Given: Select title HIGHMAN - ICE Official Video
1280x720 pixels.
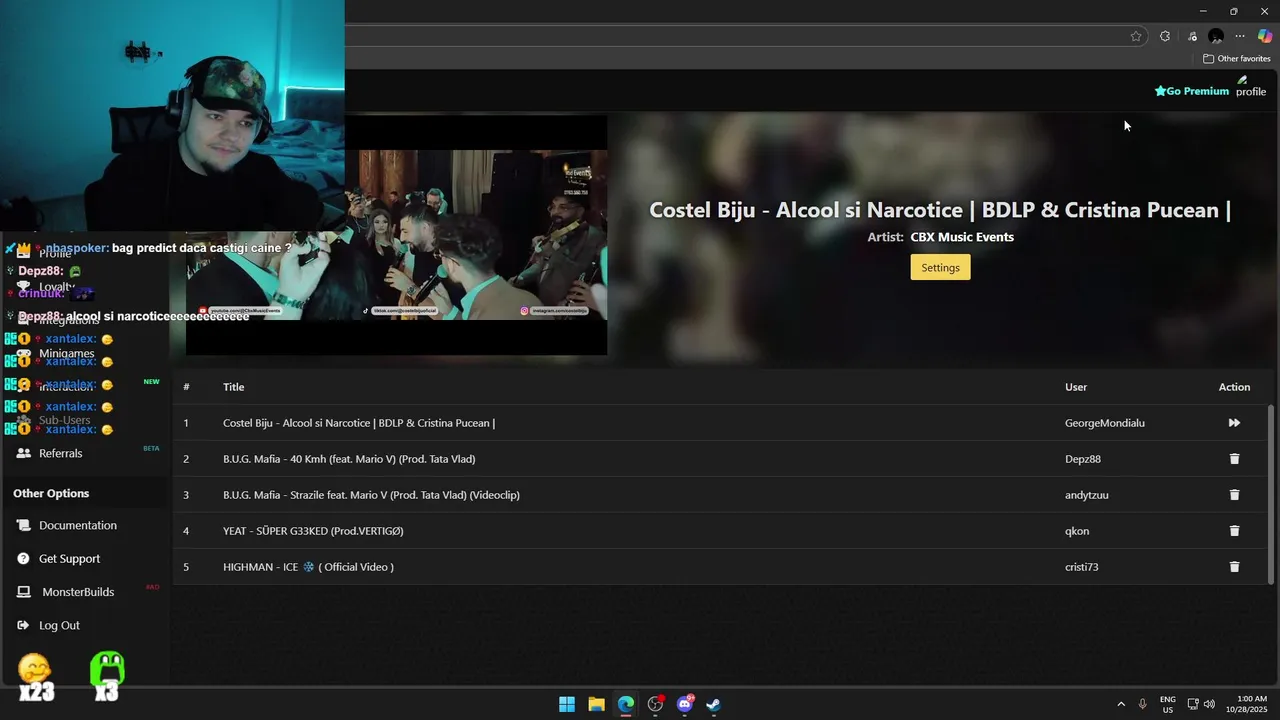Looking at the screenshot, I should [x=308, y=567].
